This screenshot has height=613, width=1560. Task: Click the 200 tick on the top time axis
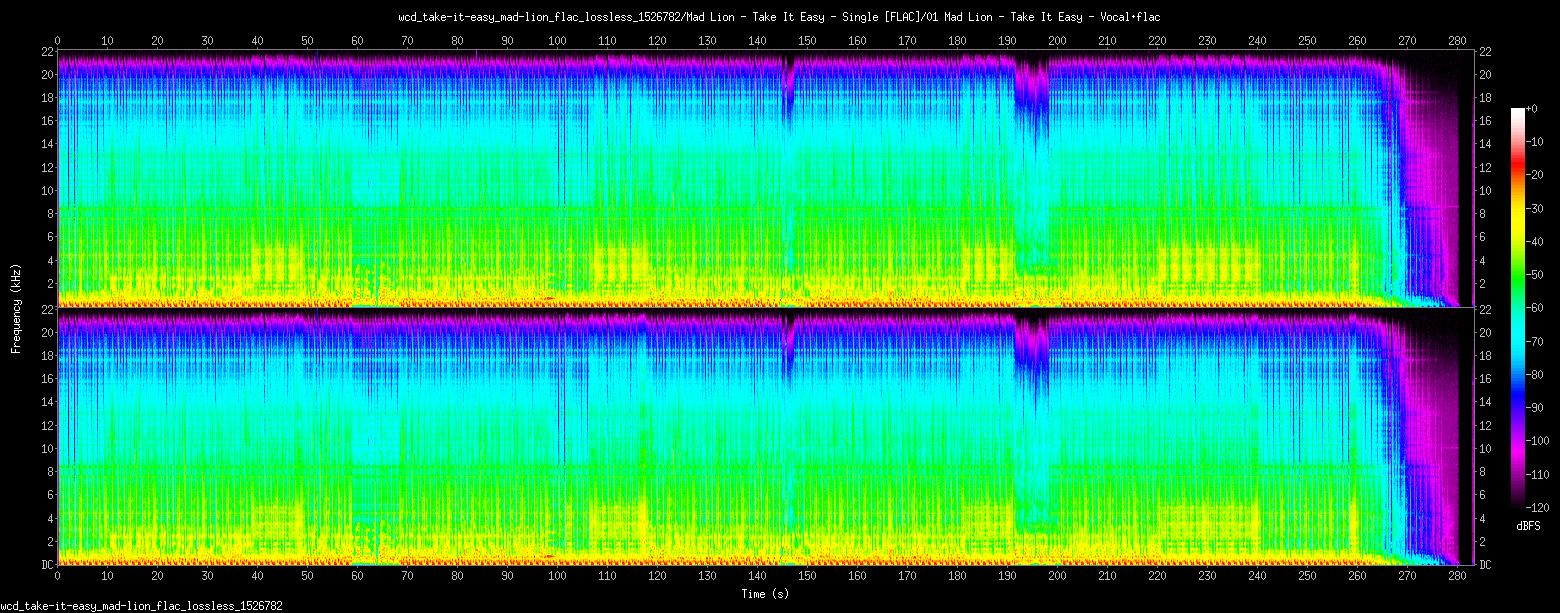pos(1057,41)
